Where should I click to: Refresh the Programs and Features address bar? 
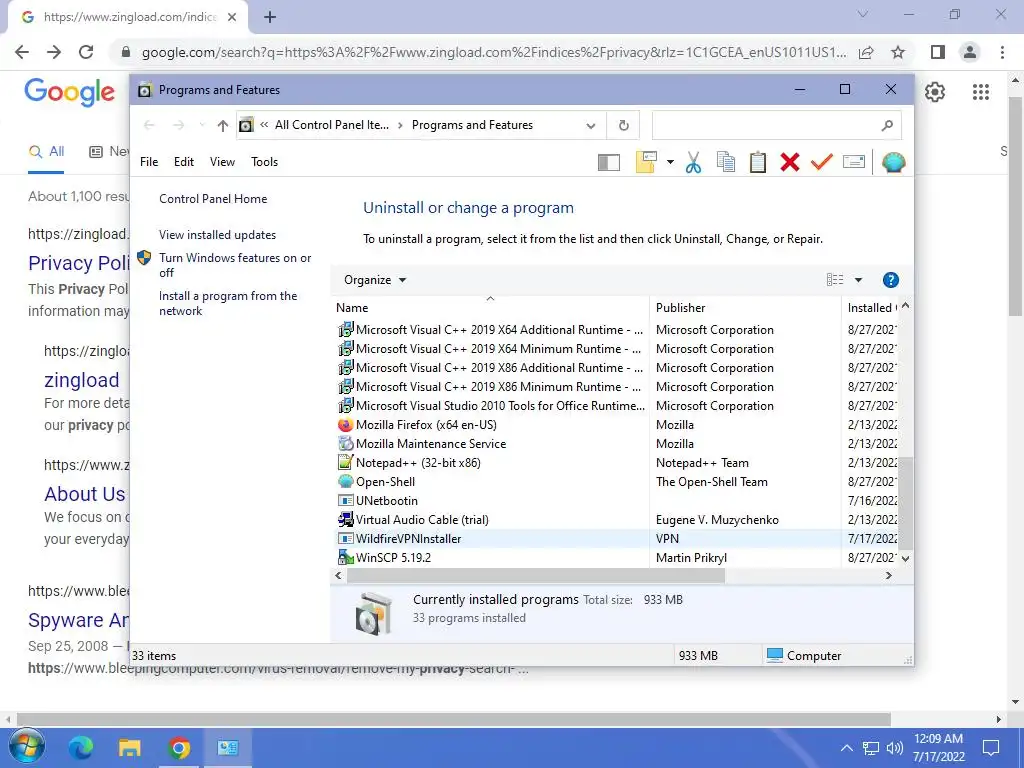pos(624,125)
